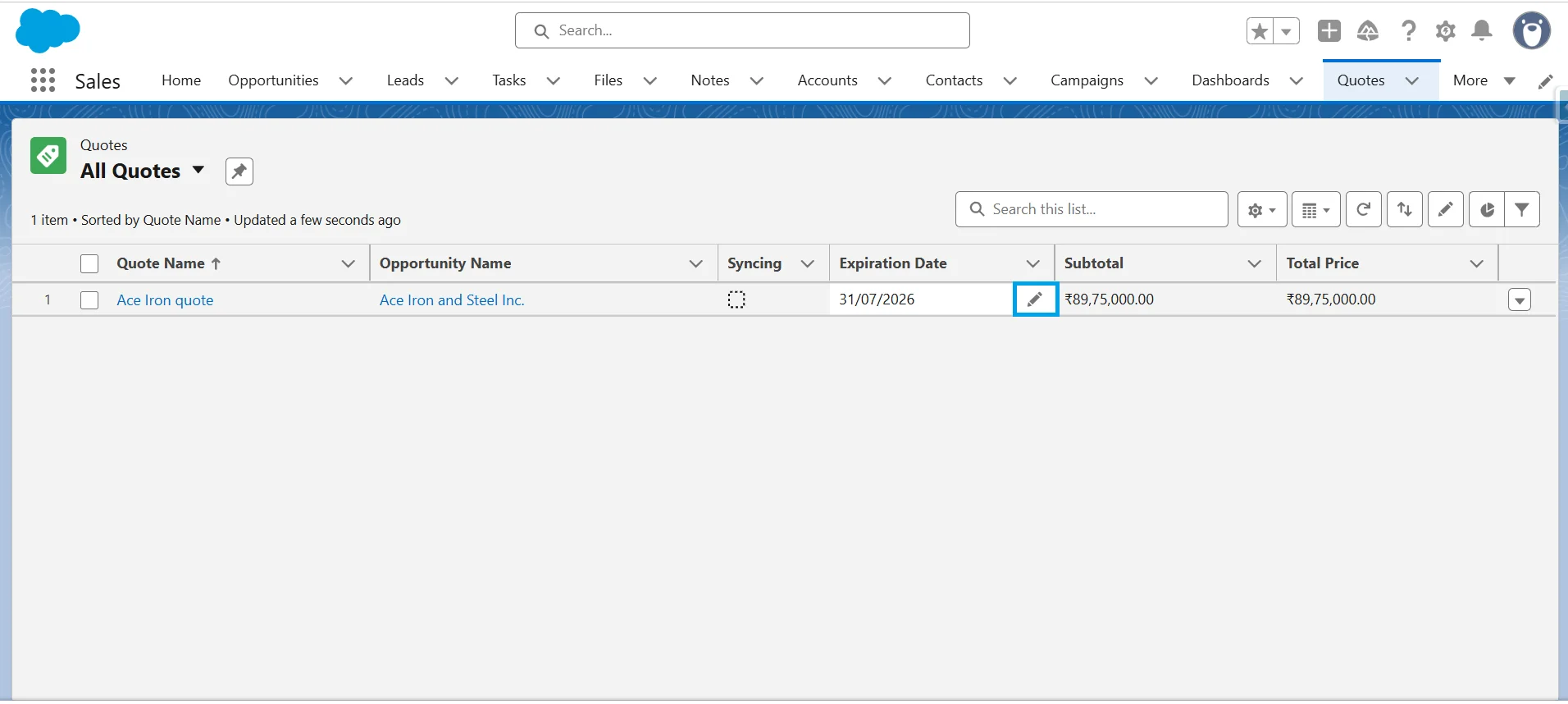Open the More navigation menu
This screenshot has width=1568, height=704.
[x=1484, y=80]
